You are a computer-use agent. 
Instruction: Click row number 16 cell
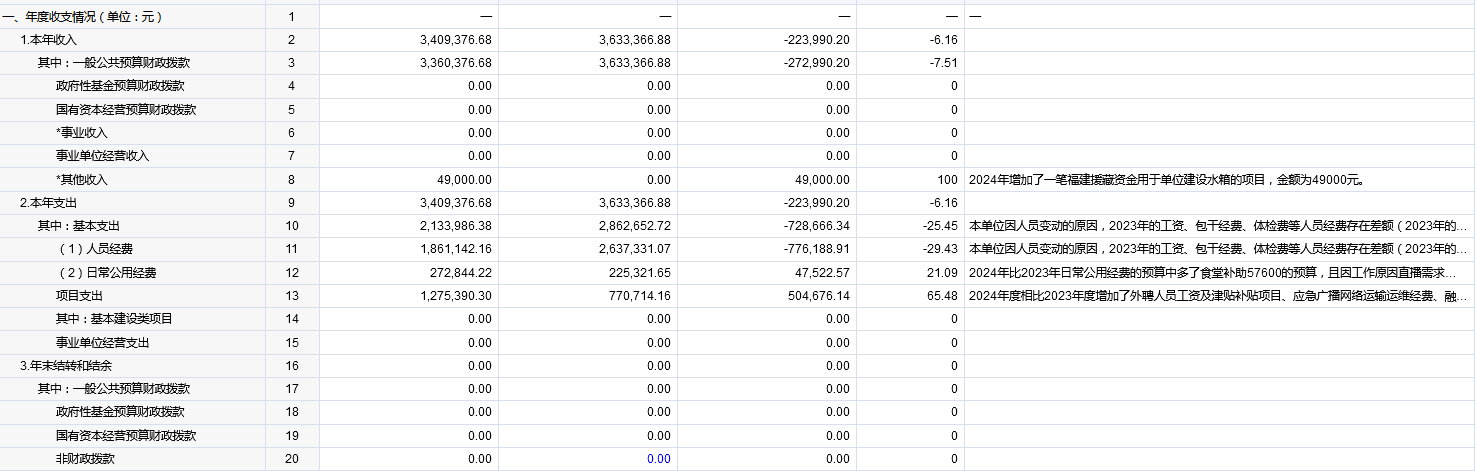(x=291, y=366)
